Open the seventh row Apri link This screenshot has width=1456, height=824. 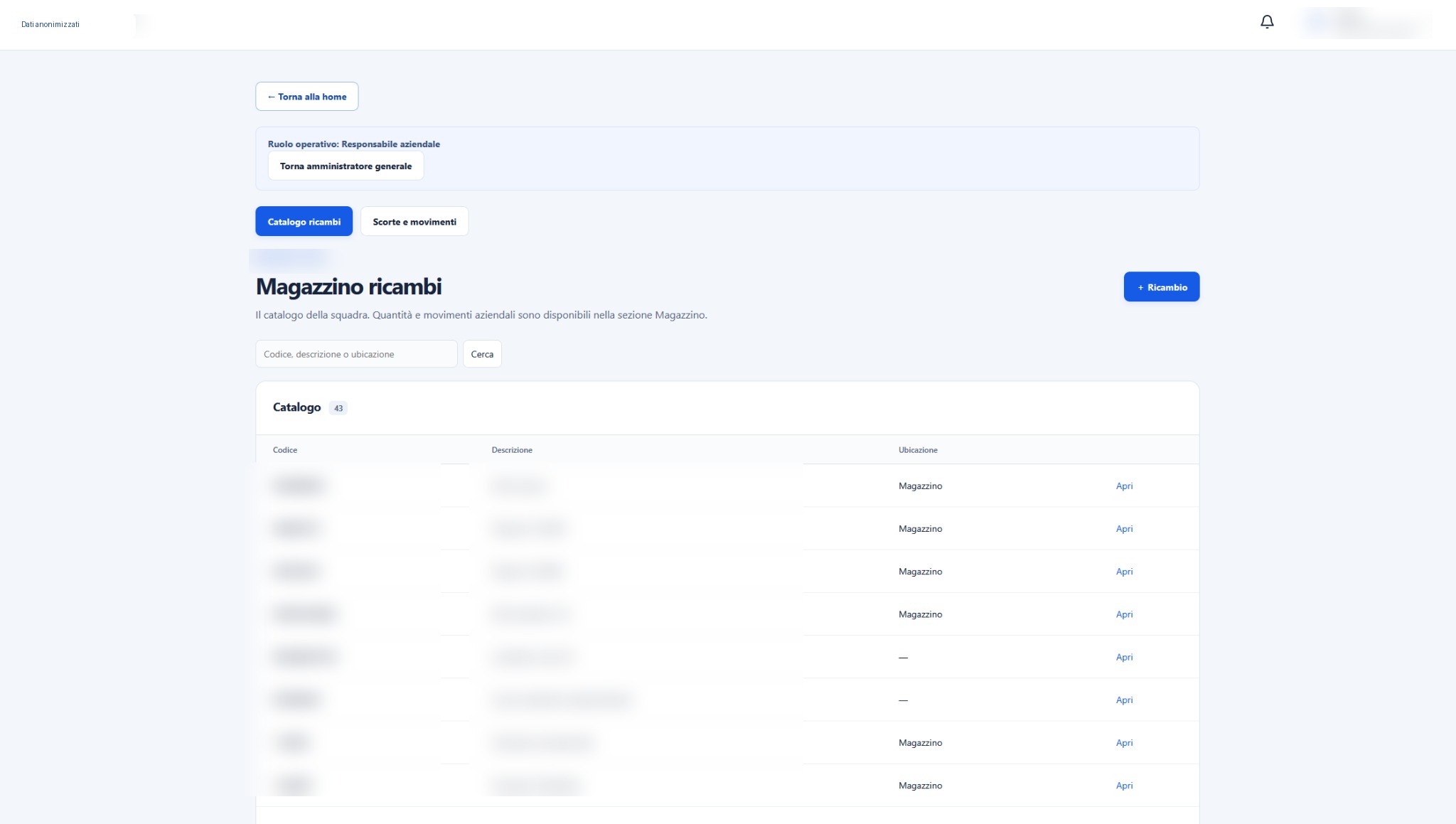[1124, 743]
